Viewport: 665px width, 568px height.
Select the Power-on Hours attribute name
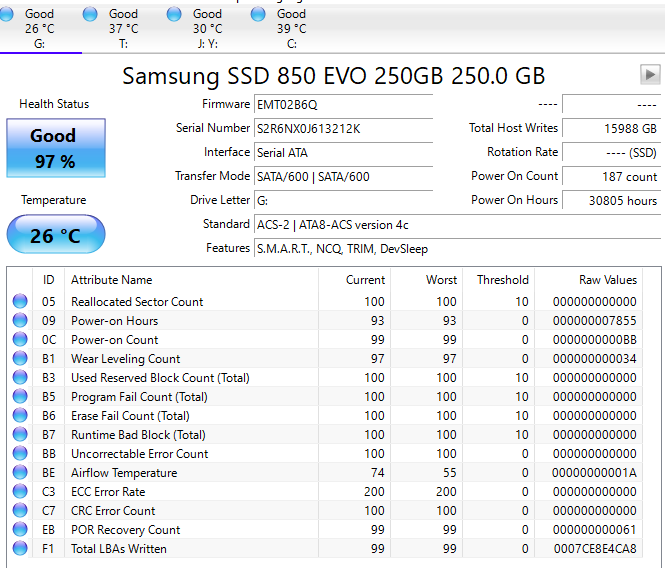coord(115,321)
